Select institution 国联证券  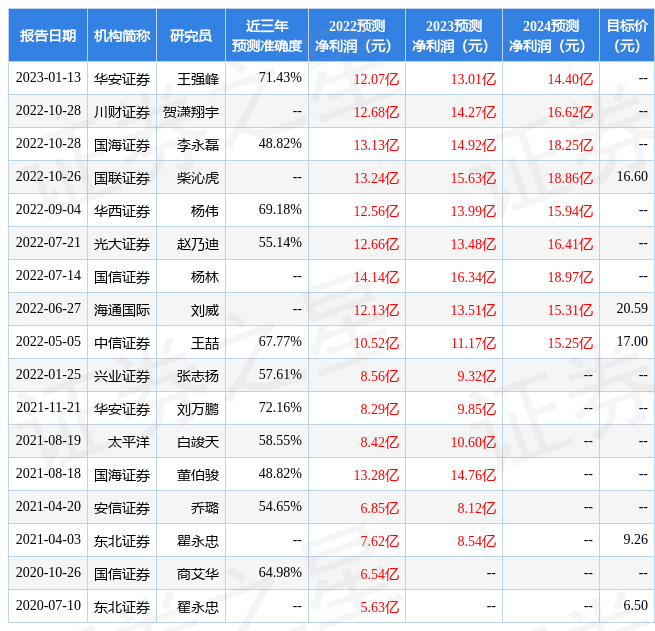tap(122, 178)
